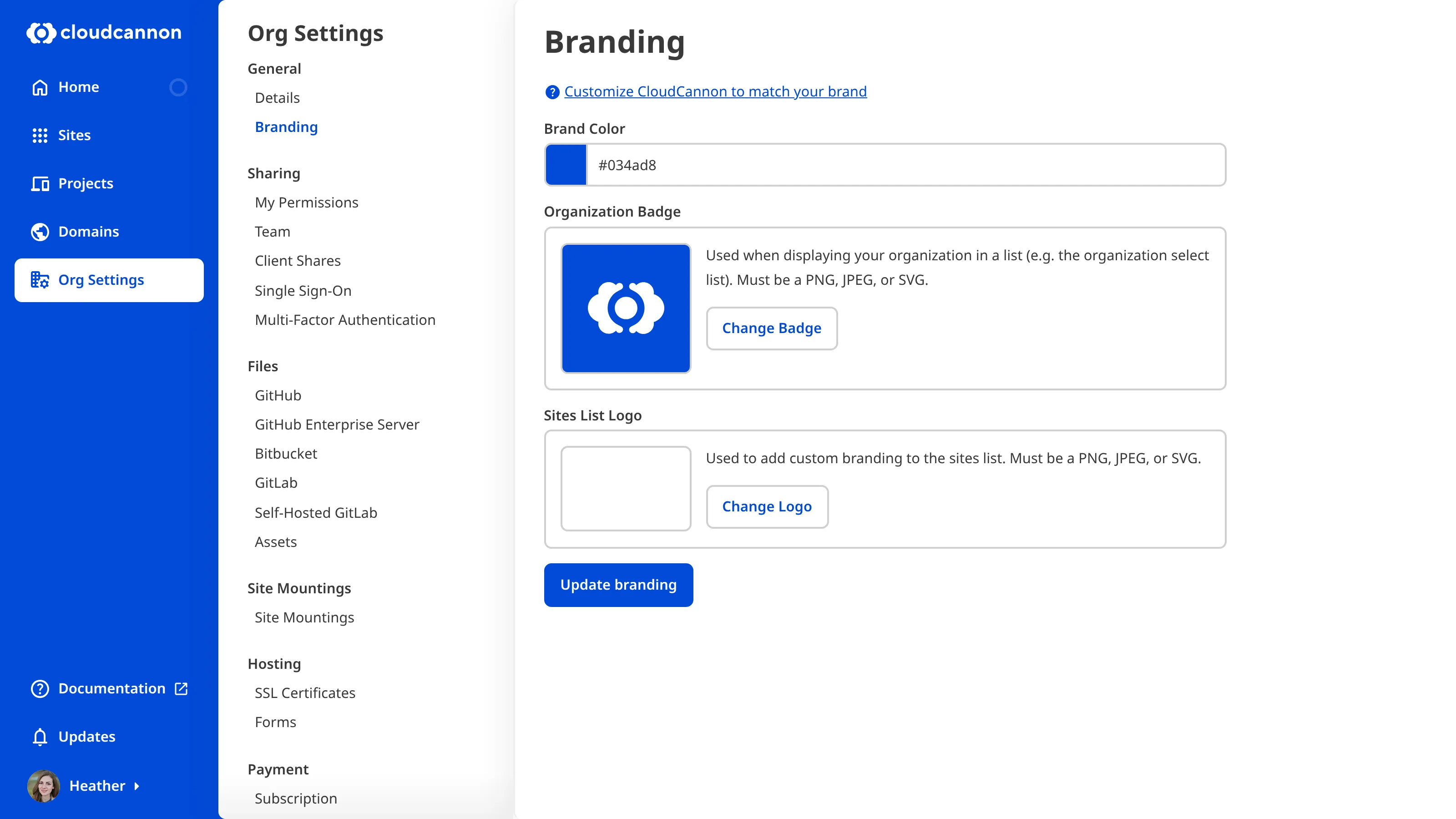Open GitHub file settings
The width and height of the screenshot is (1456, 819).
click(278, 396)
